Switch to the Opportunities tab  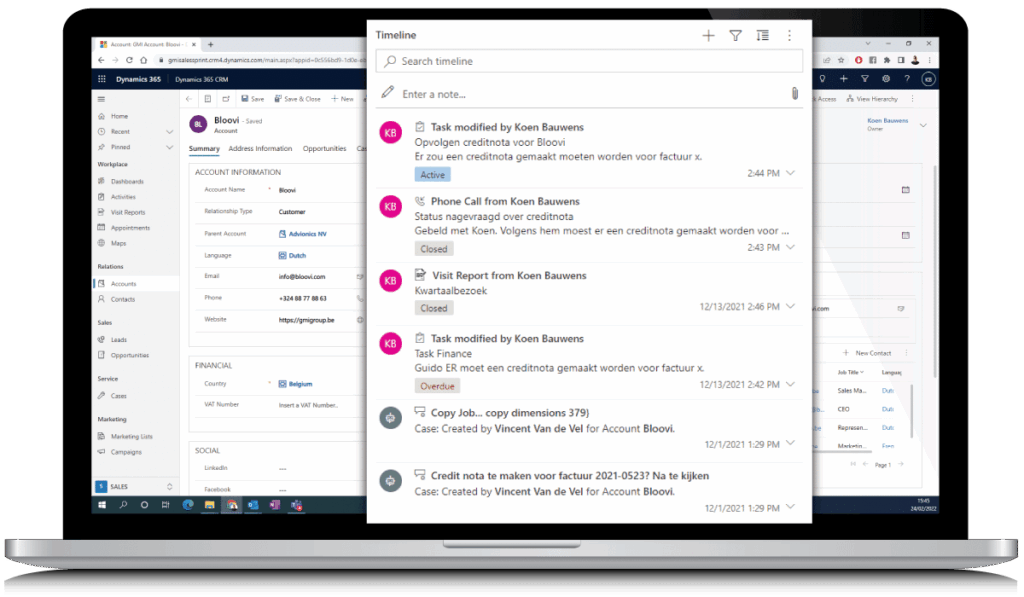tap(325, 149)
